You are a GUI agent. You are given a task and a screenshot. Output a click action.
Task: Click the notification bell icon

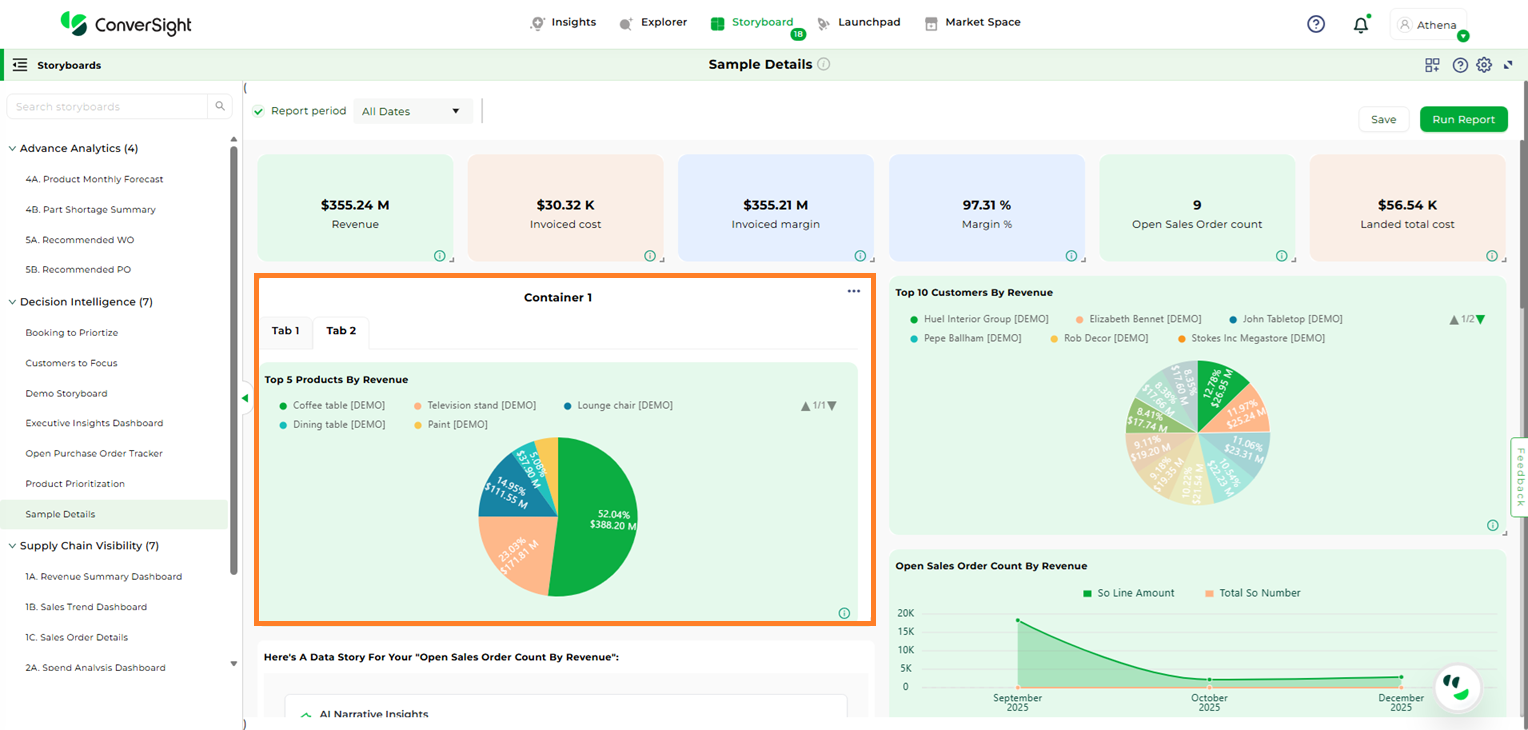coord(1360,25)
